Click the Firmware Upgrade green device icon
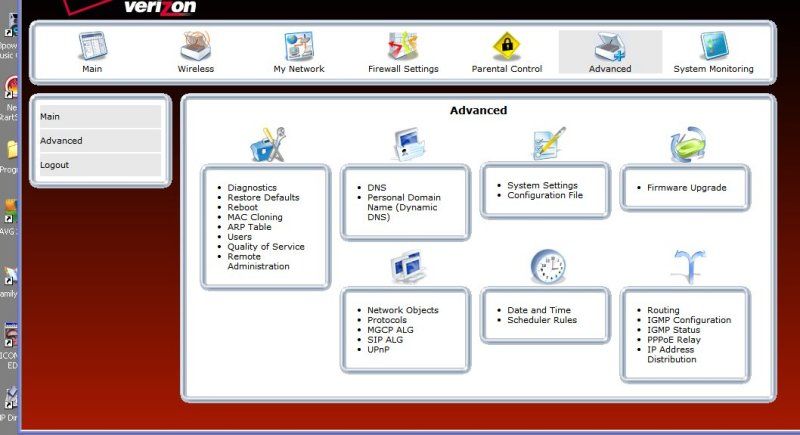The height and width of the screenshot is (435, 800). [688, 145]
